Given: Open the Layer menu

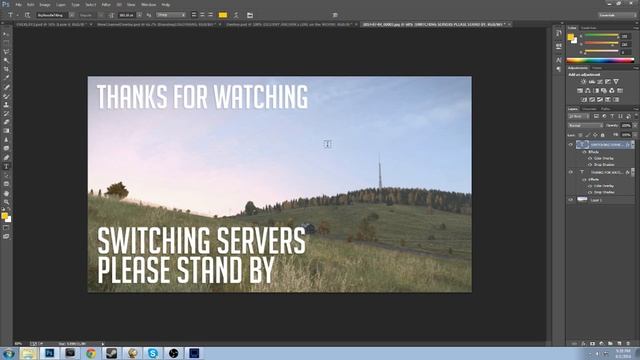Looking at the screenshot, I should point(61,4).
